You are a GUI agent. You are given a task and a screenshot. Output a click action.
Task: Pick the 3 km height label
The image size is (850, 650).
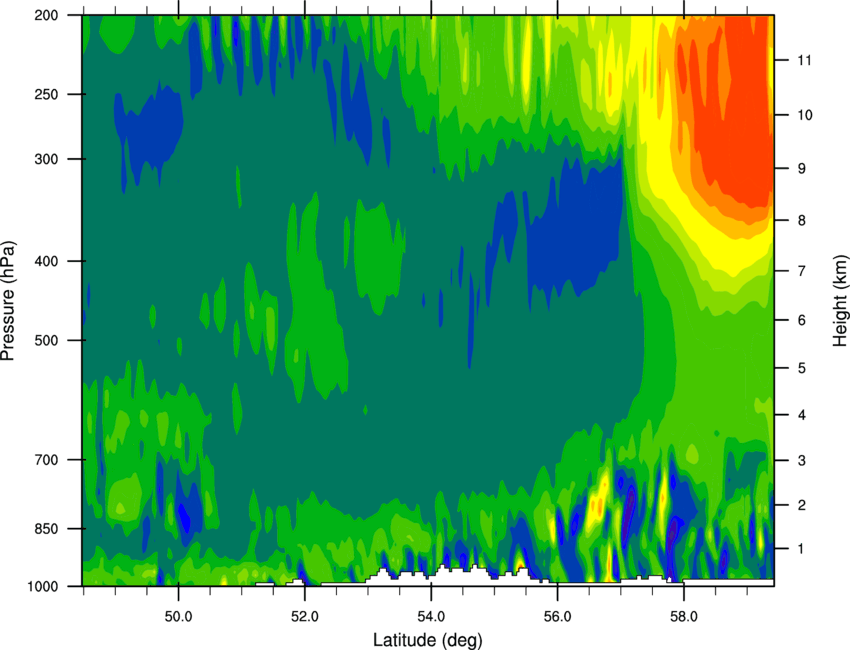pos(802,461)
